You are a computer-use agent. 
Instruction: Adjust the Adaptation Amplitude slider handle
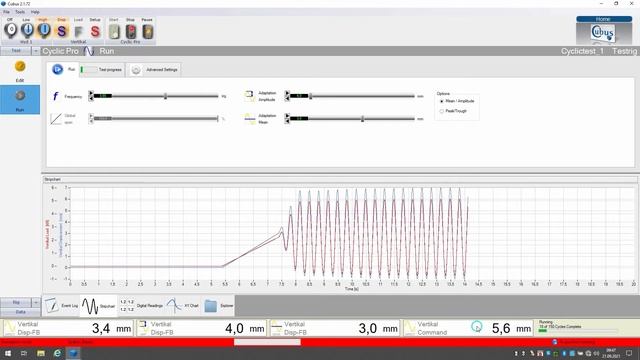[x=310, y=96]
